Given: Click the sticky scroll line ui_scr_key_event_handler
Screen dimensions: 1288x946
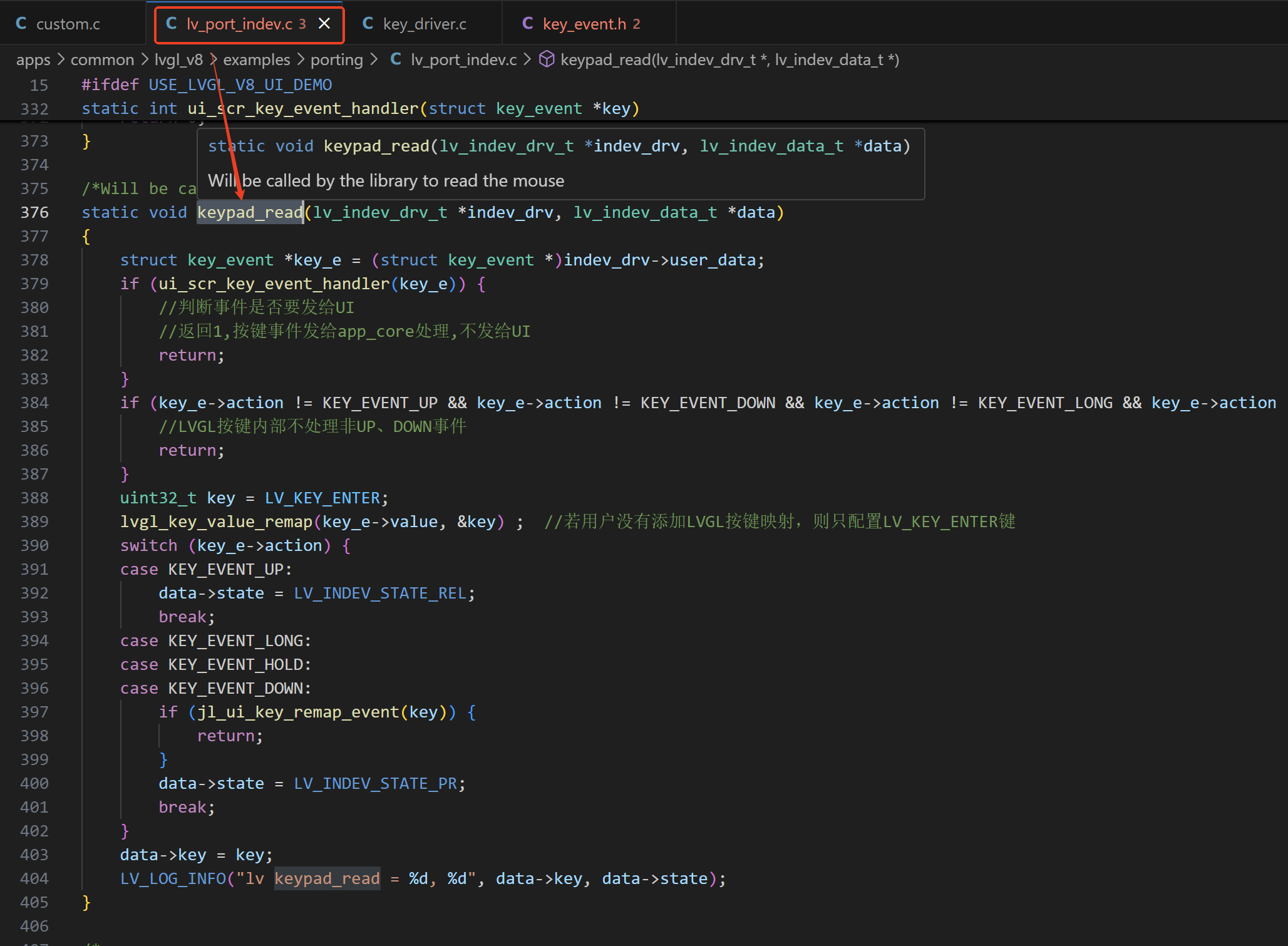Looking at the screenshot, I should pyautogui.click(x=360, y=109).
